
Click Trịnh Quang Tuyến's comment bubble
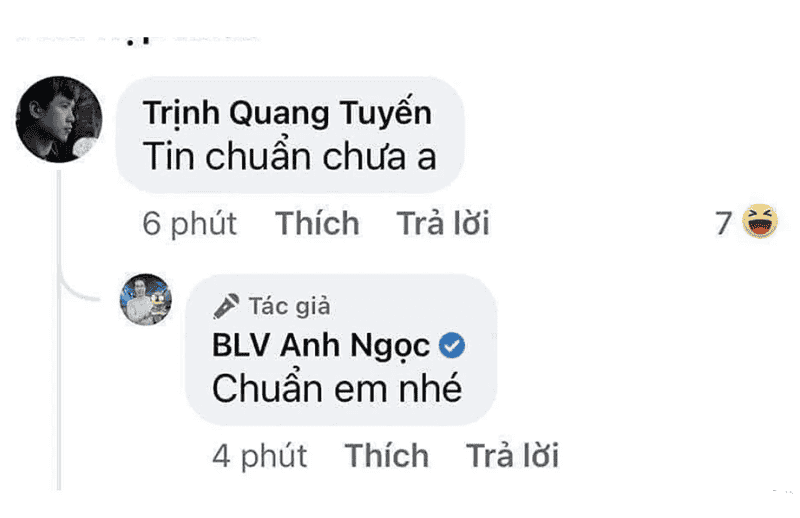tap(290, 135)
